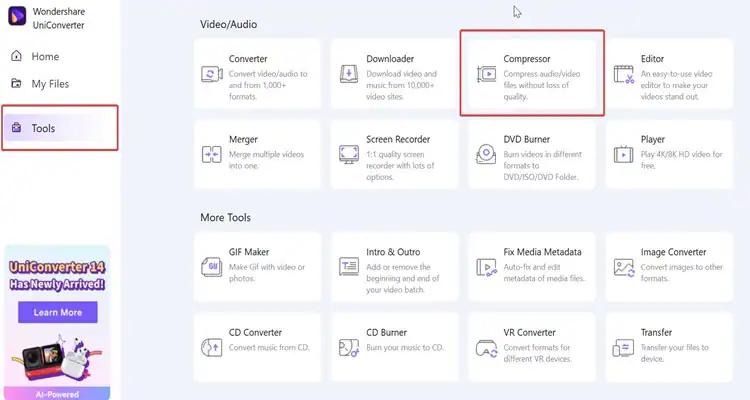Click the Fix Media Metadata icon
750x400 pixels.
pos(486,267)
